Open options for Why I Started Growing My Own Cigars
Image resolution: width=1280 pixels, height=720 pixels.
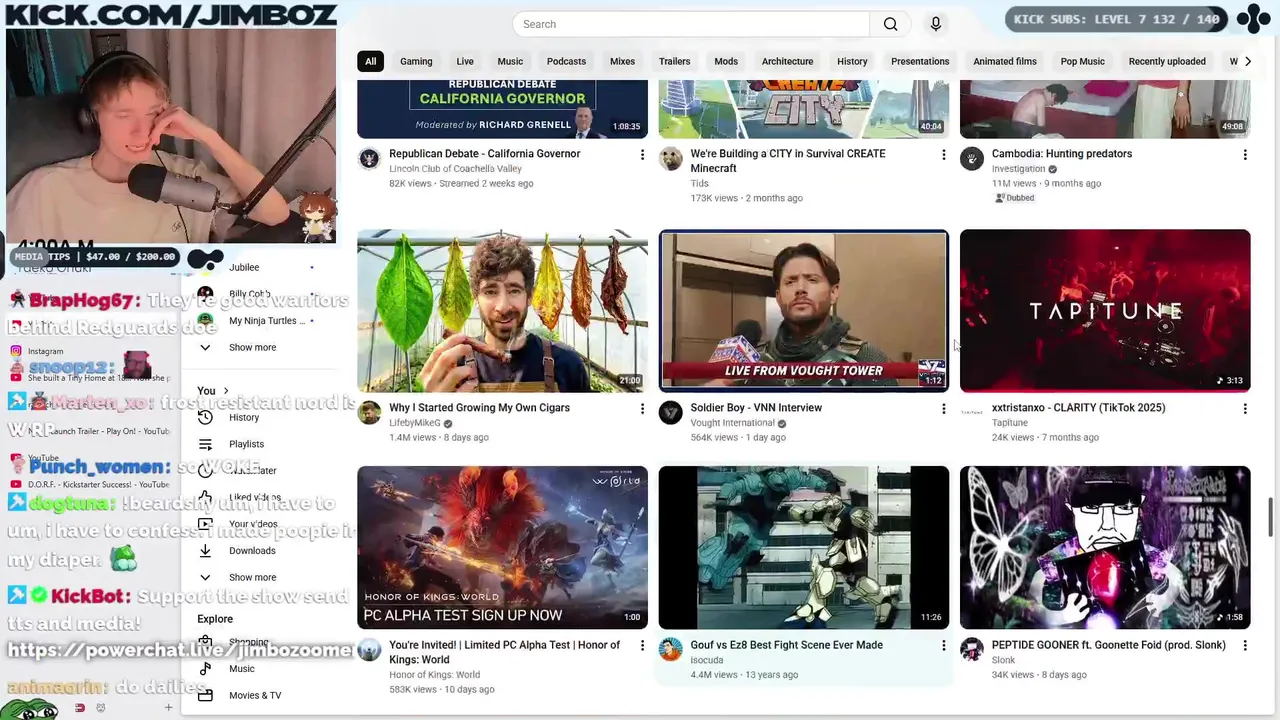pyautogui.click(x=642, y=409)
